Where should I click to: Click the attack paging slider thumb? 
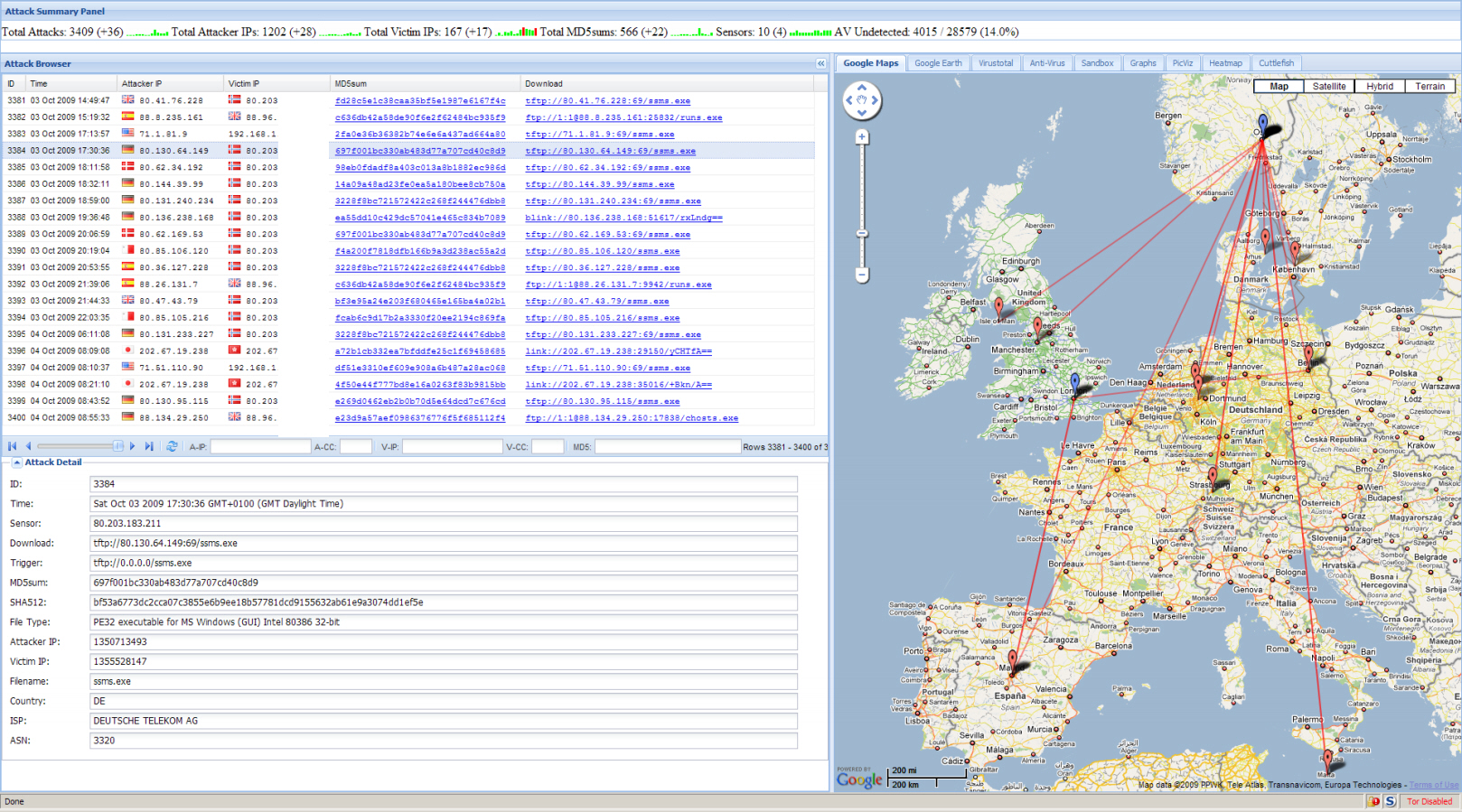[117, 446]
